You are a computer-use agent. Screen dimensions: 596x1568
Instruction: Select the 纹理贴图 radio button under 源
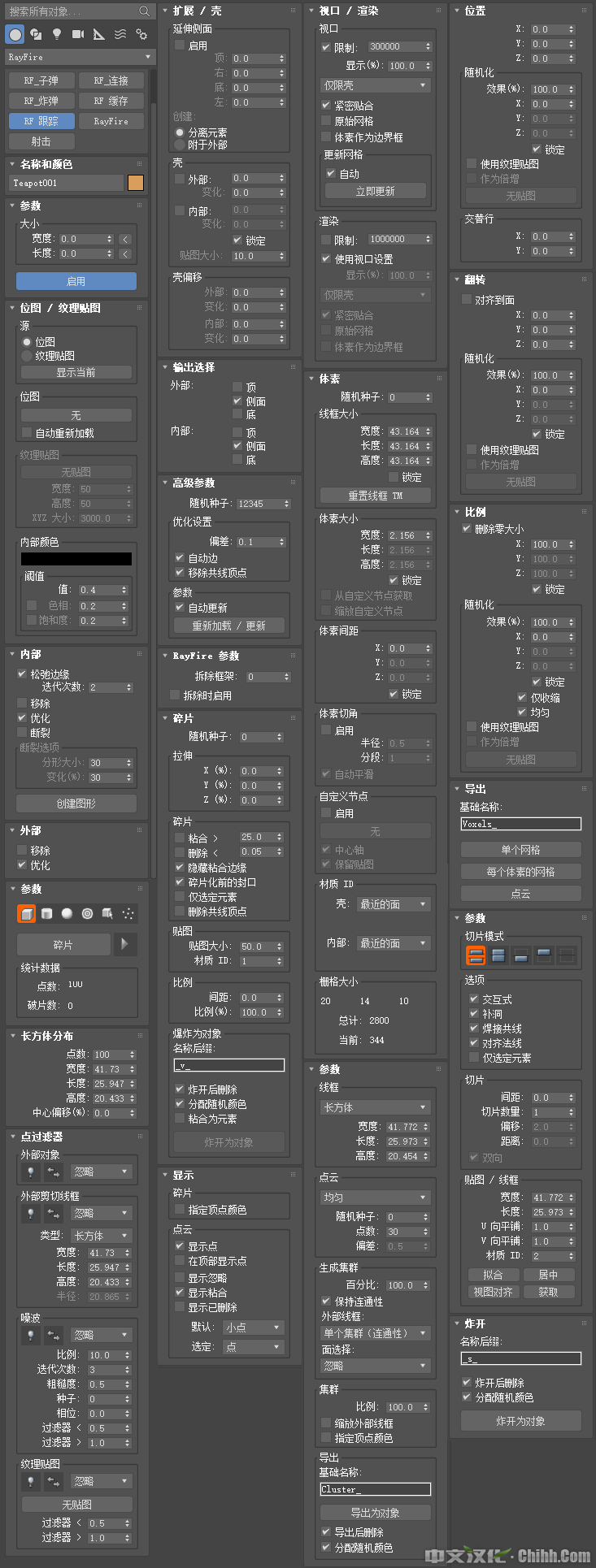(27, 356)
